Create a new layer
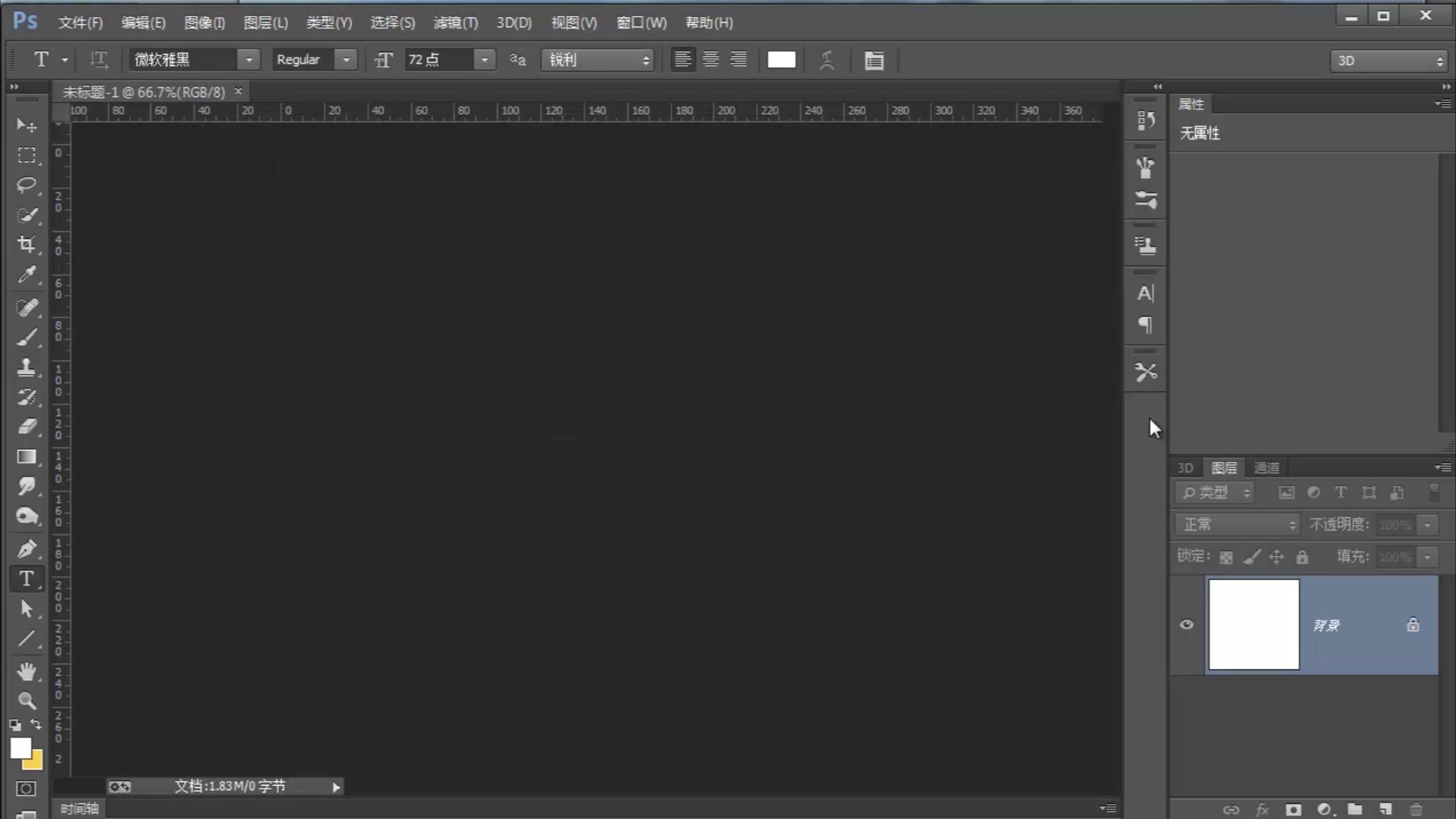This screenshot has width=1456, height=819. pos(1385,810)
